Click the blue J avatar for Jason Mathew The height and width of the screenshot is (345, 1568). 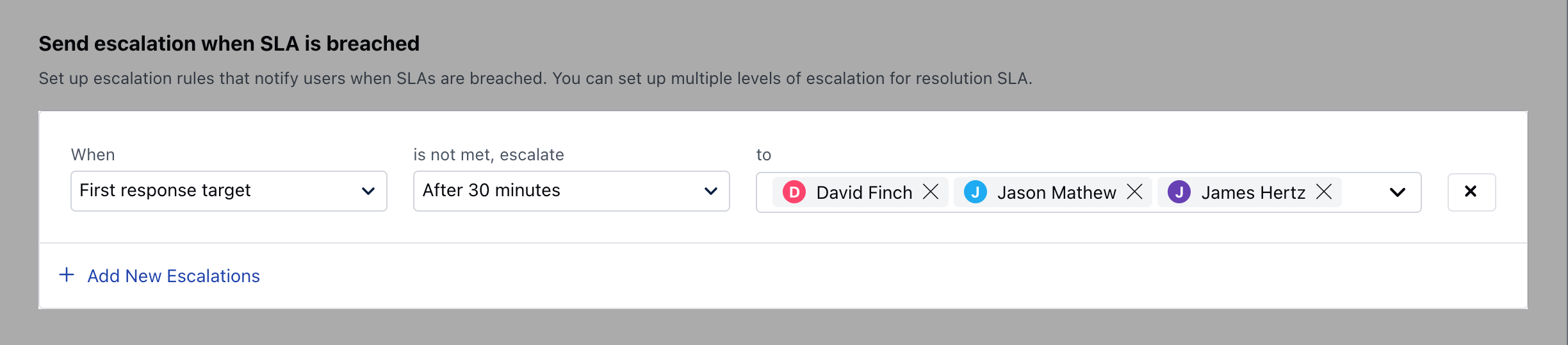pos(976,192)
